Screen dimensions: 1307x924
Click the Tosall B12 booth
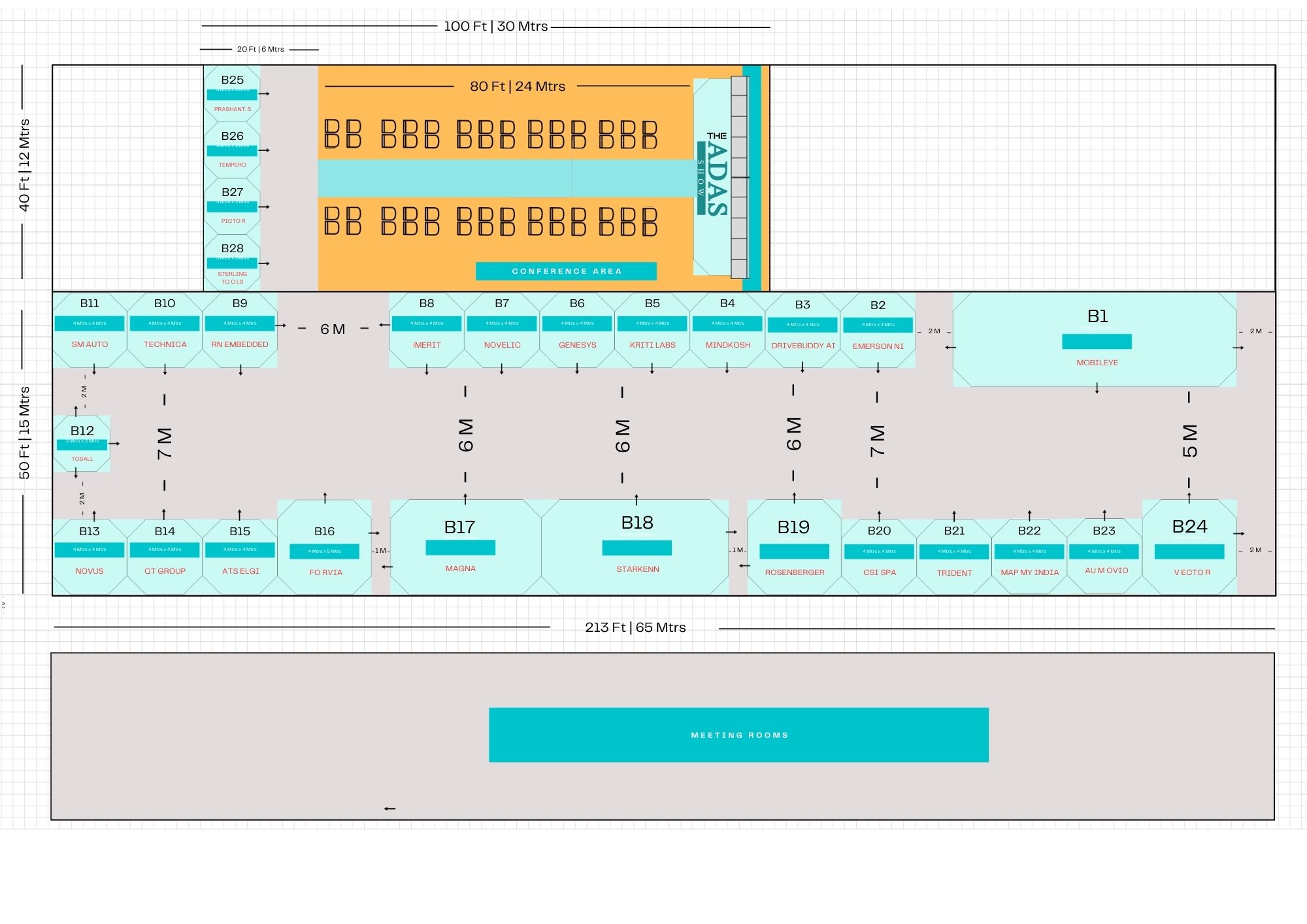tap(82, 444)
